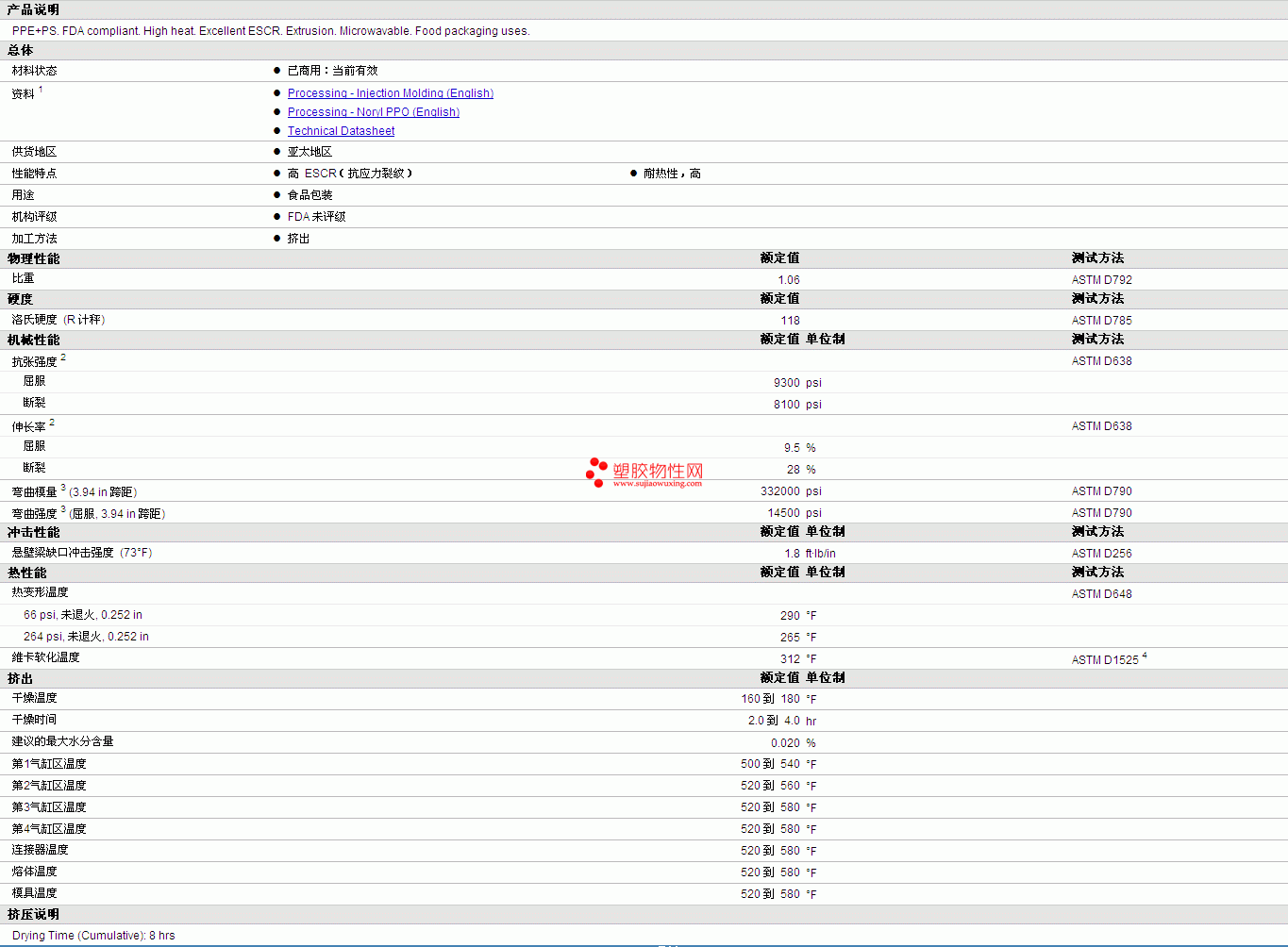Click the "比重" row label
Screen dimensions: 1288x947
pos(23,279)
